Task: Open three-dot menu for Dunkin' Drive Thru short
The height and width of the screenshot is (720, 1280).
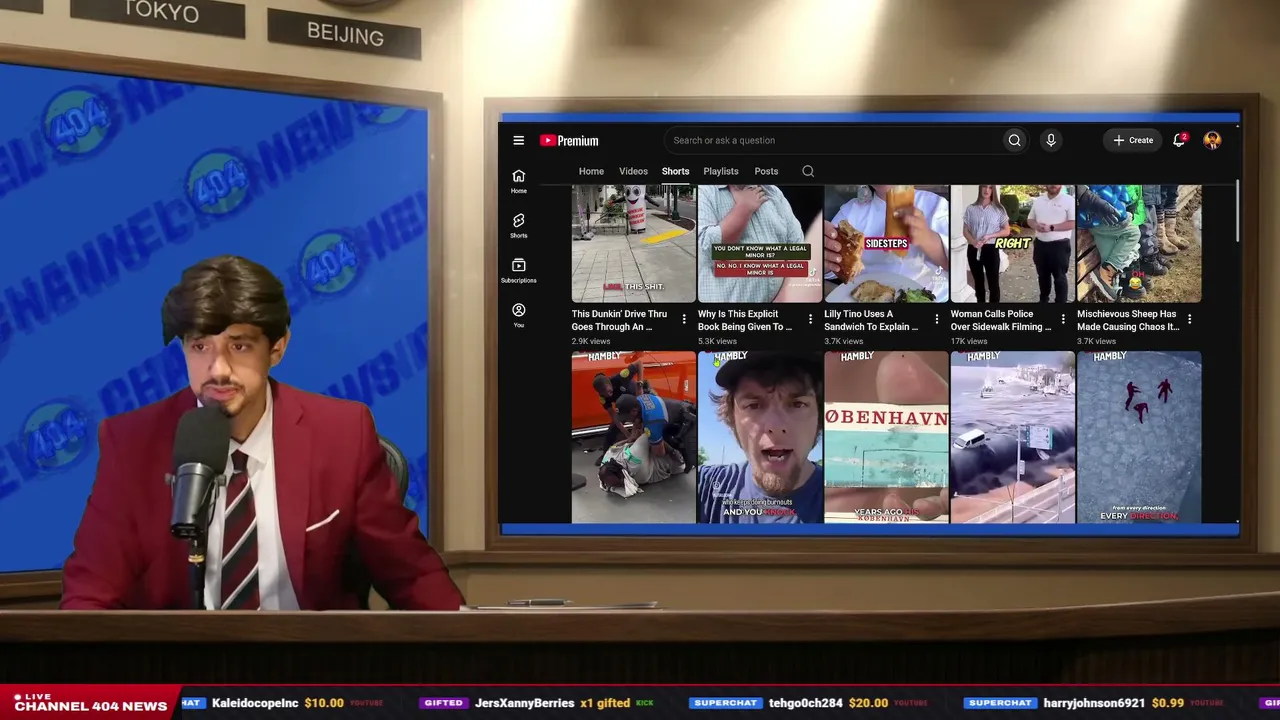Action: pos(684,319)
